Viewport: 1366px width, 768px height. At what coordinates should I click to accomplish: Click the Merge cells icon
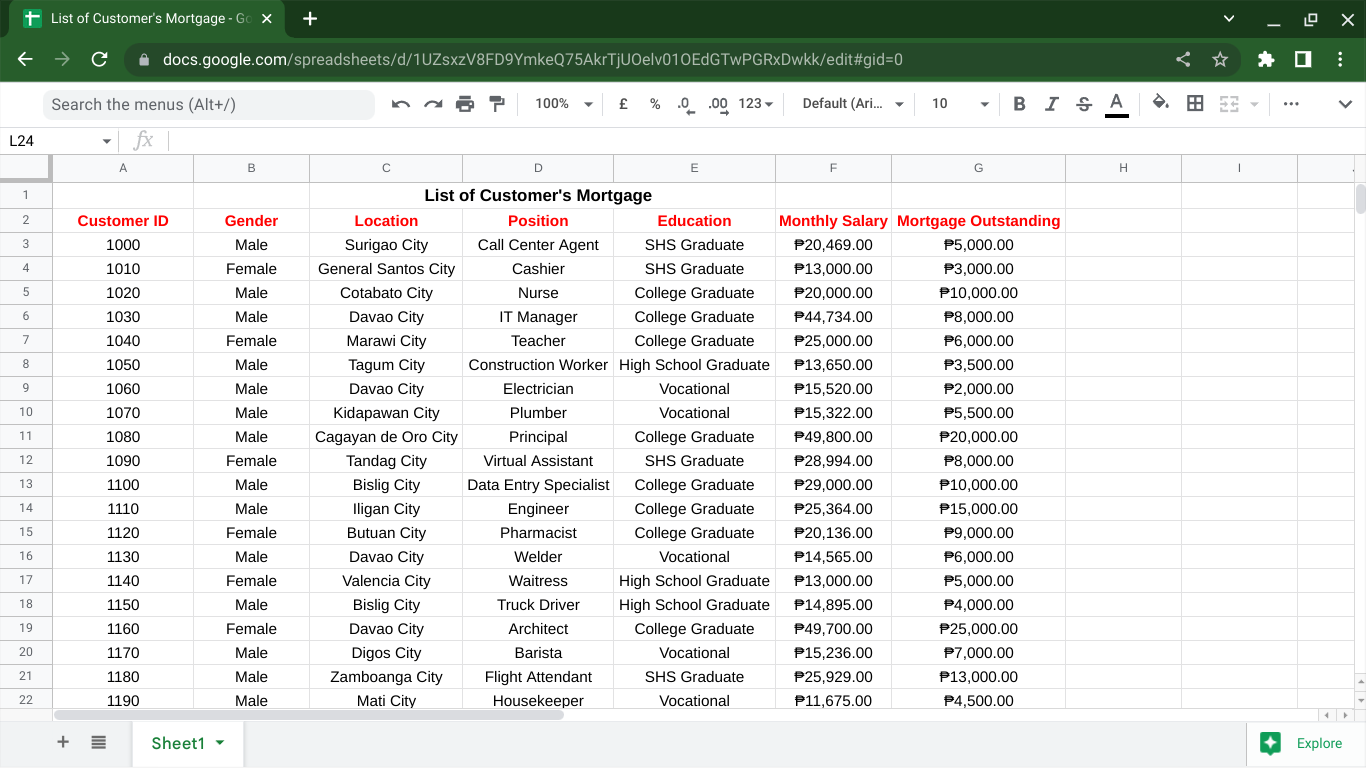click(1229, 104)
